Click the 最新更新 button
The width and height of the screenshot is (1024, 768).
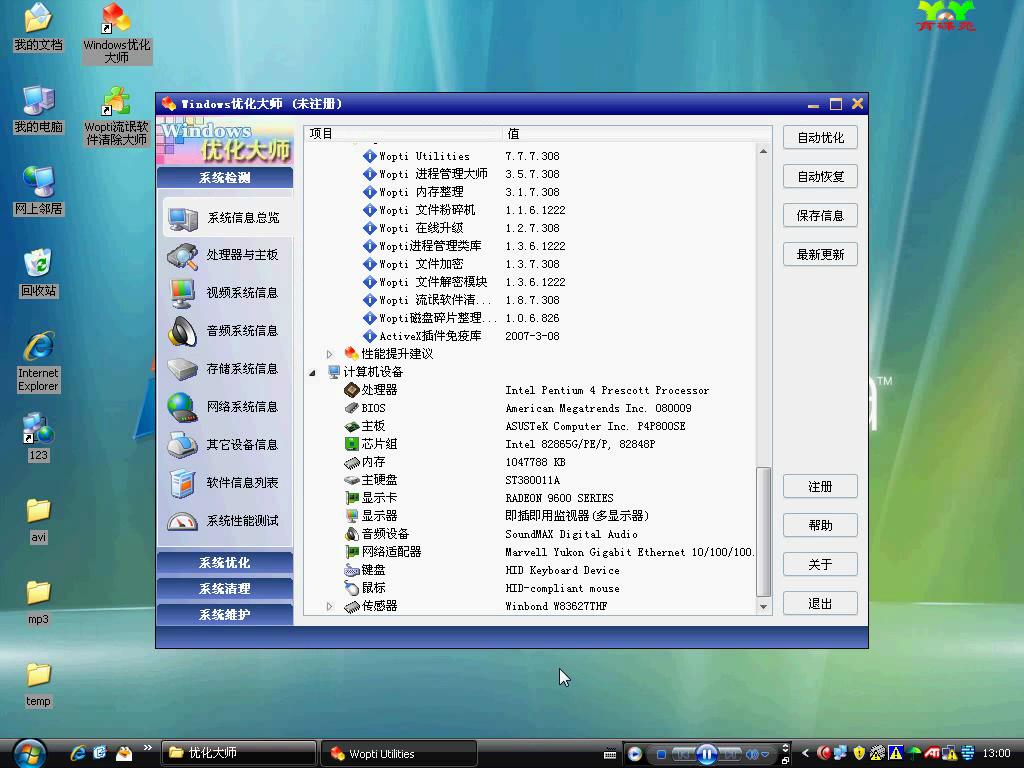(820, 254)
